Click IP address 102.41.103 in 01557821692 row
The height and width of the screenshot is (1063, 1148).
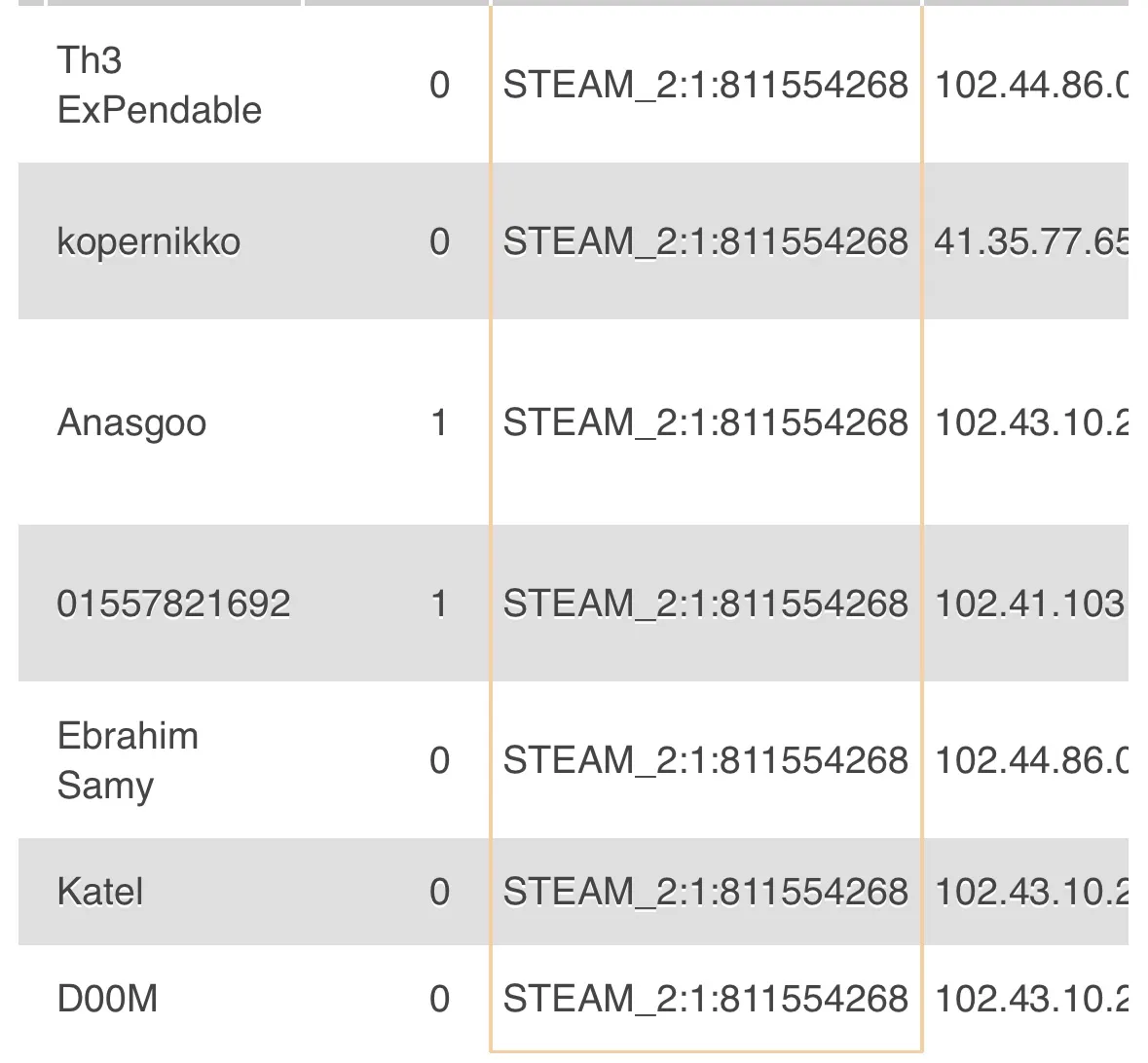click(1029, 604)
